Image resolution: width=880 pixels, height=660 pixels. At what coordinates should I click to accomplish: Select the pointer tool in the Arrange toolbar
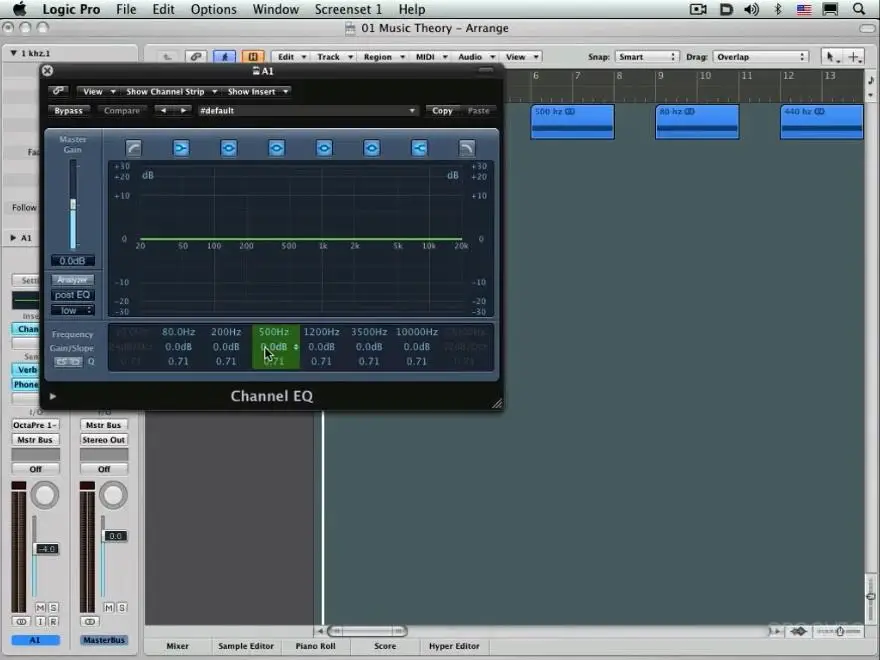point(831,57)
